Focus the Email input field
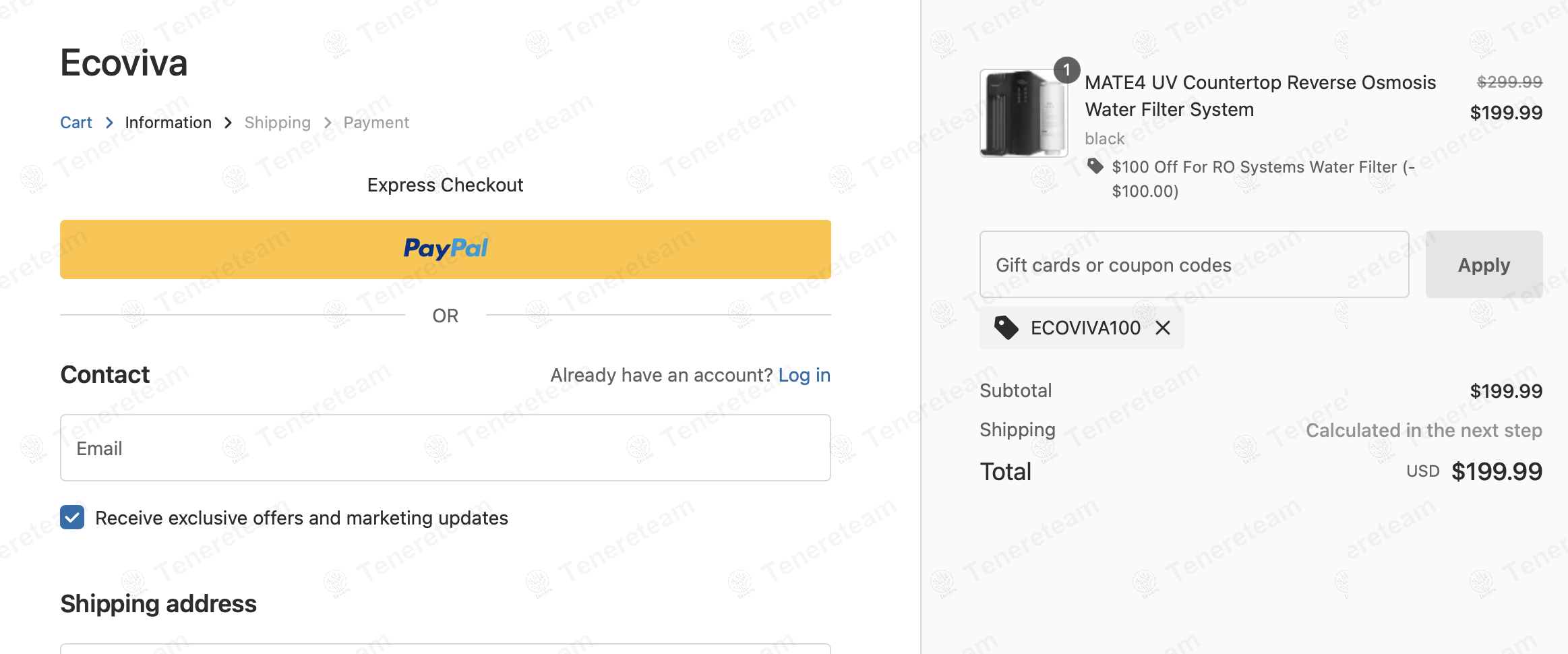1568x654 pixels. pos(445,448)
